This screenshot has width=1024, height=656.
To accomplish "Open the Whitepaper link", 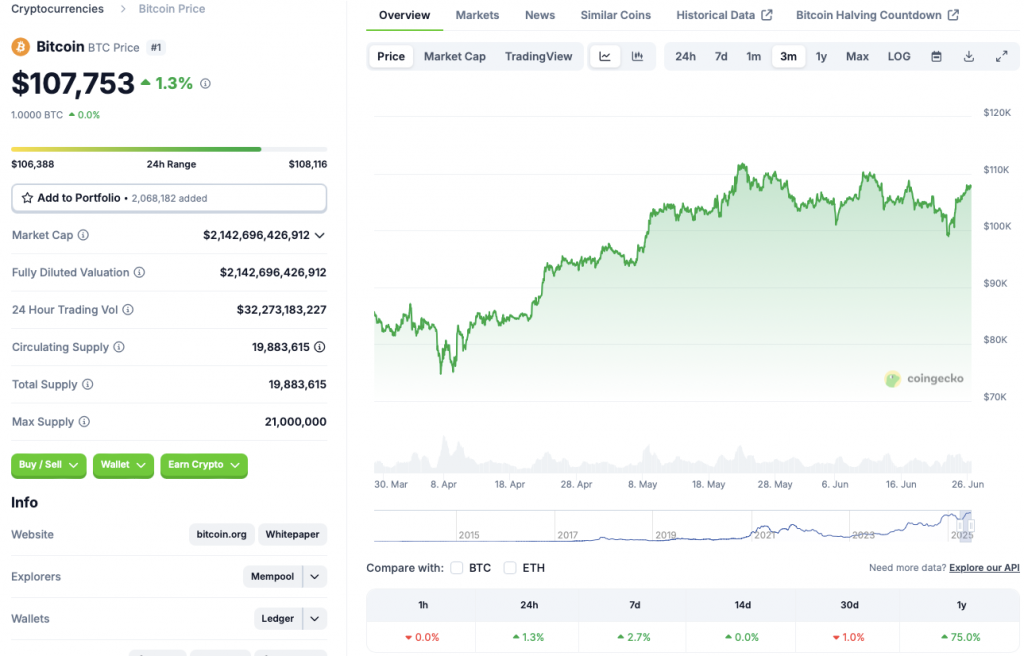I will click(x=293, y=534).
